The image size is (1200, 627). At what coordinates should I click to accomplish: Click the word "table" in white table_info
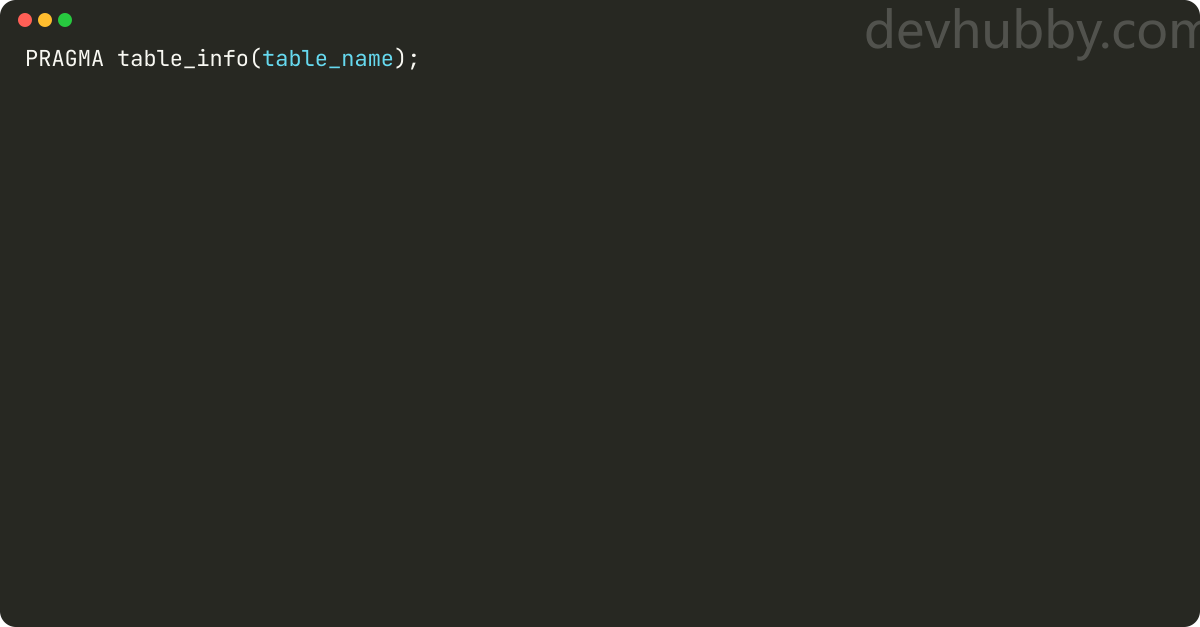point(150,59)
